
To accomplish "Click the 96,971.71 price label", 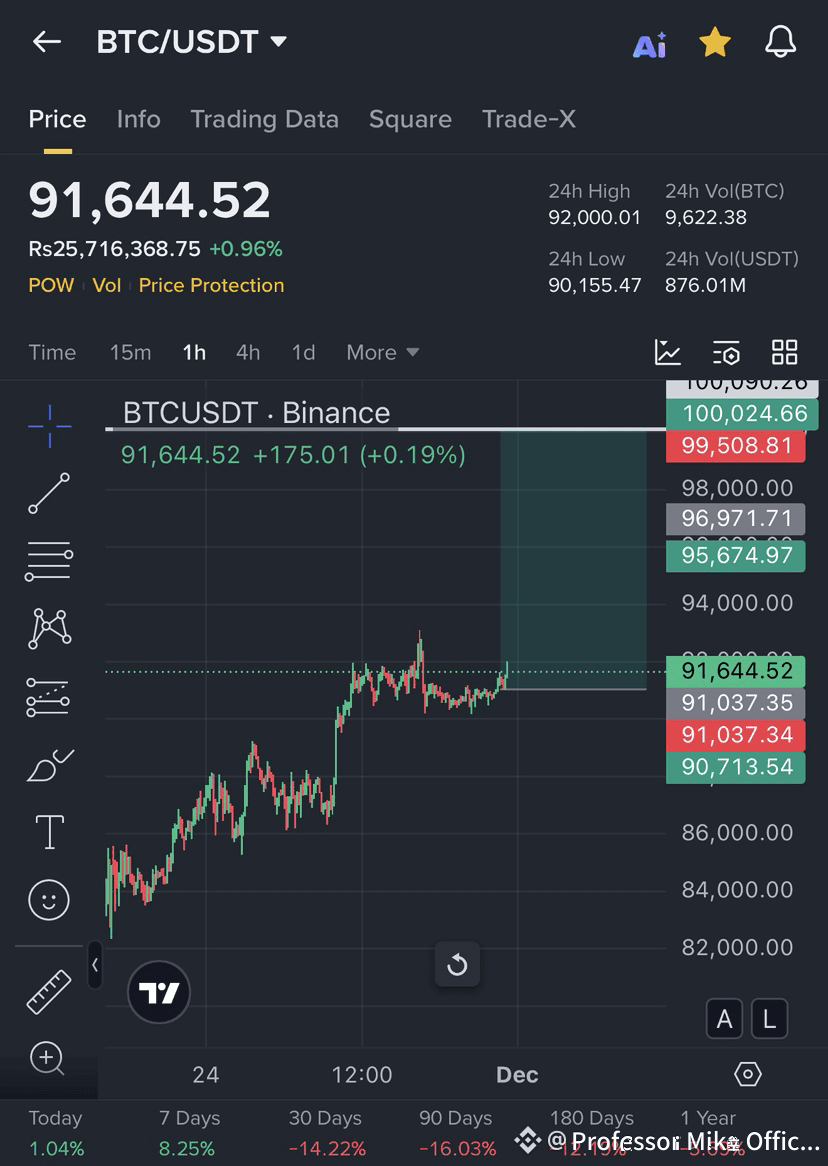I will click(x=736, y=518).
